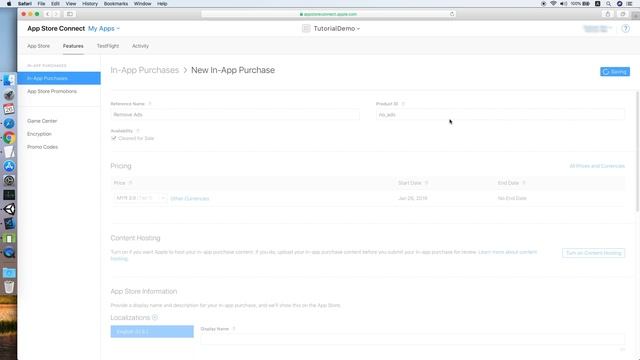Open the App Store dock icon

[9, 166]
